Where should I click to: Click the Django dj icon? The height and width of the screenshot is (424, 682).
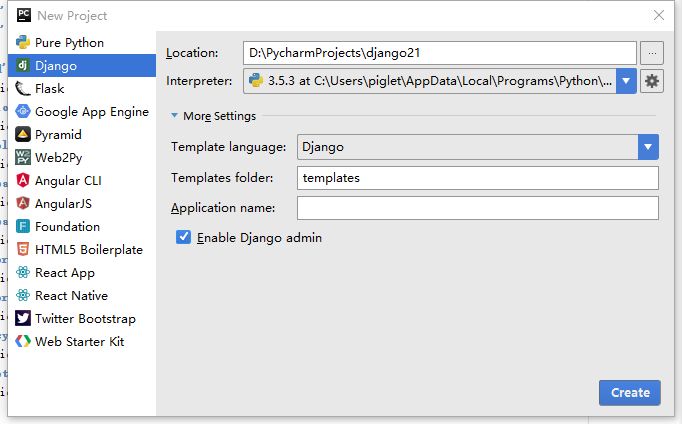pos(23,66)
